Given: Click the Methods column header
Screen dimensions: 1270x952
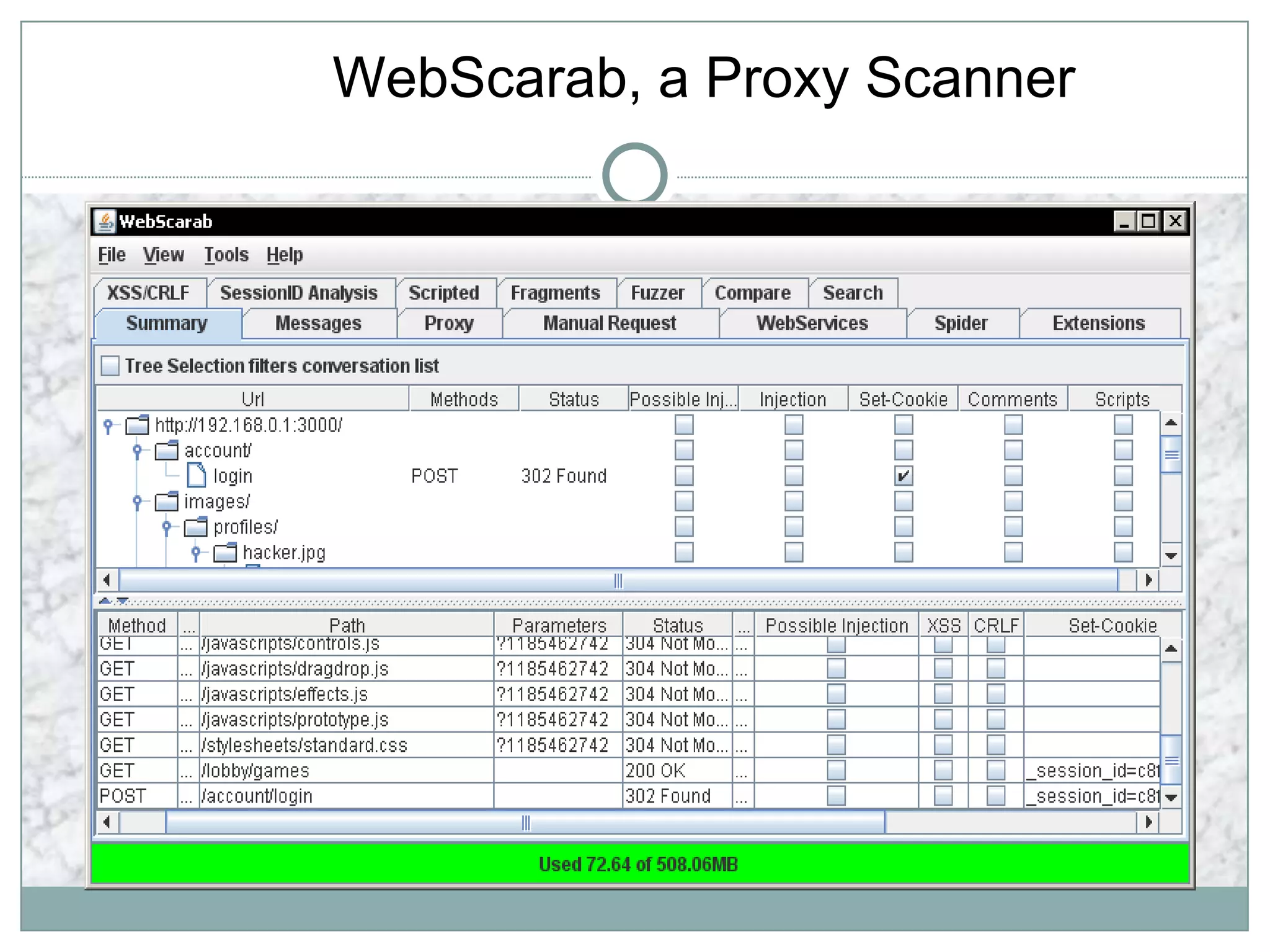Looking at the screenshot, I should [464, 399].
